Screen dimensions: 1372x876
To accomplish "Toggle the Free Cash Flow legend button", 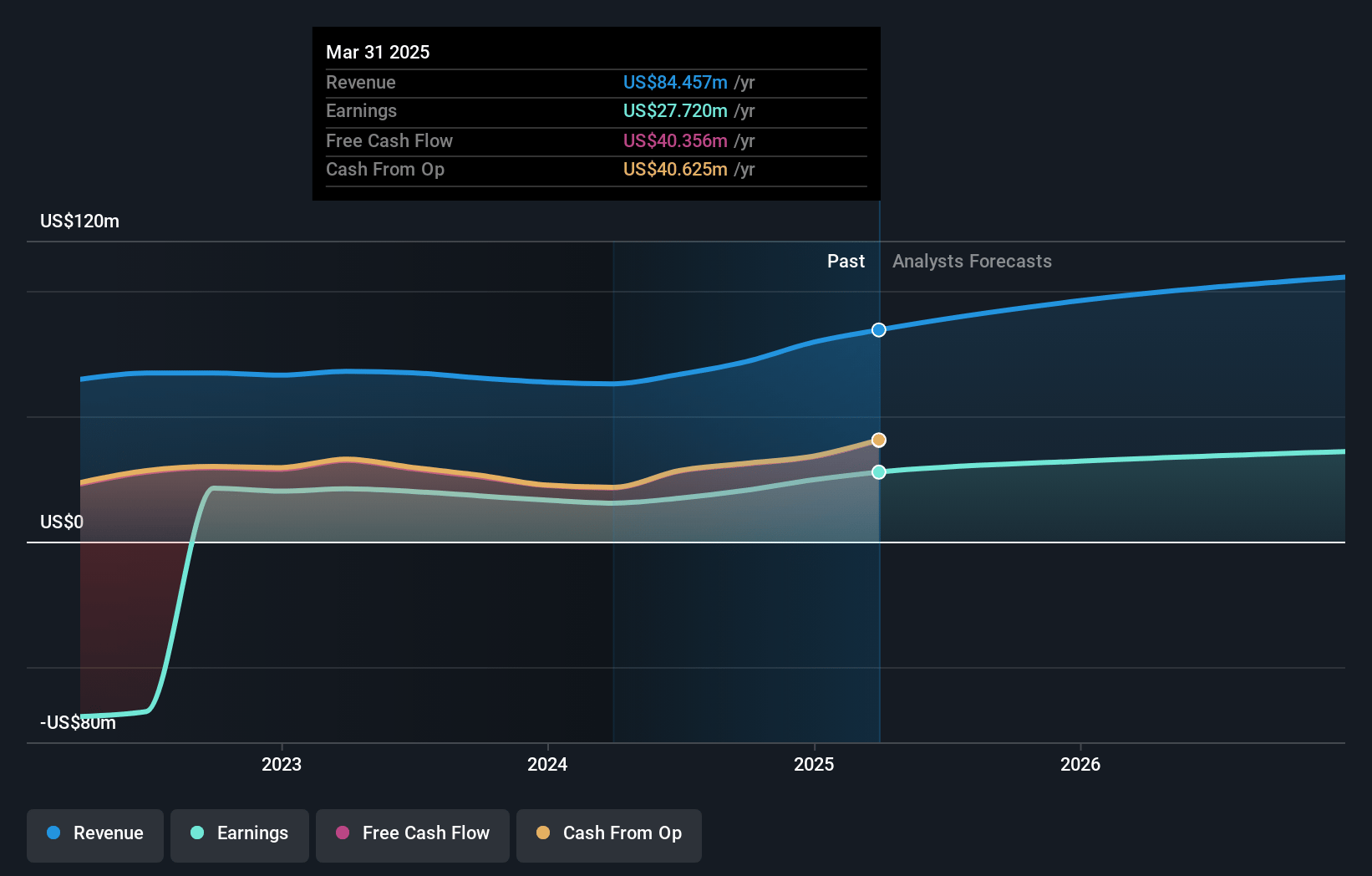I will click(413, 835).
